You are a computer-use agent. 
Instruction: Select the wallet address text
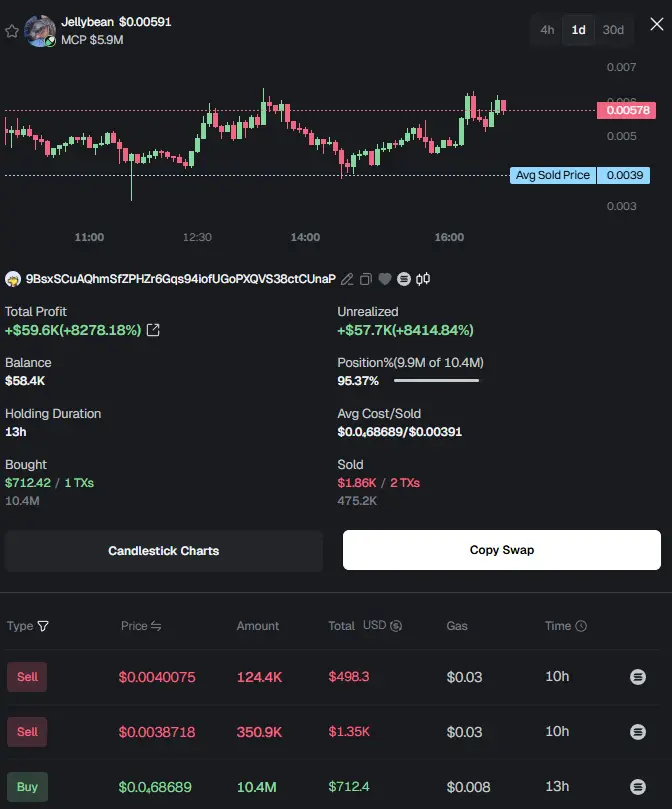click(181, 279)
